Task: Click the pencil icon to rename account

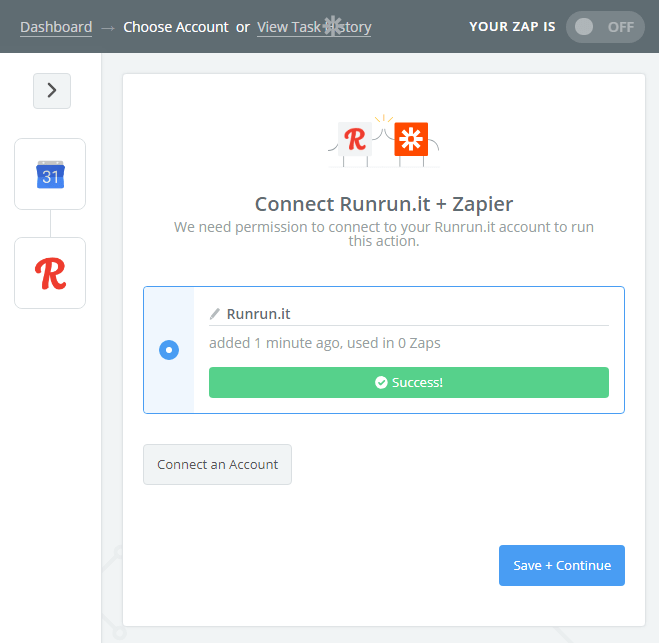Action: 214,314
